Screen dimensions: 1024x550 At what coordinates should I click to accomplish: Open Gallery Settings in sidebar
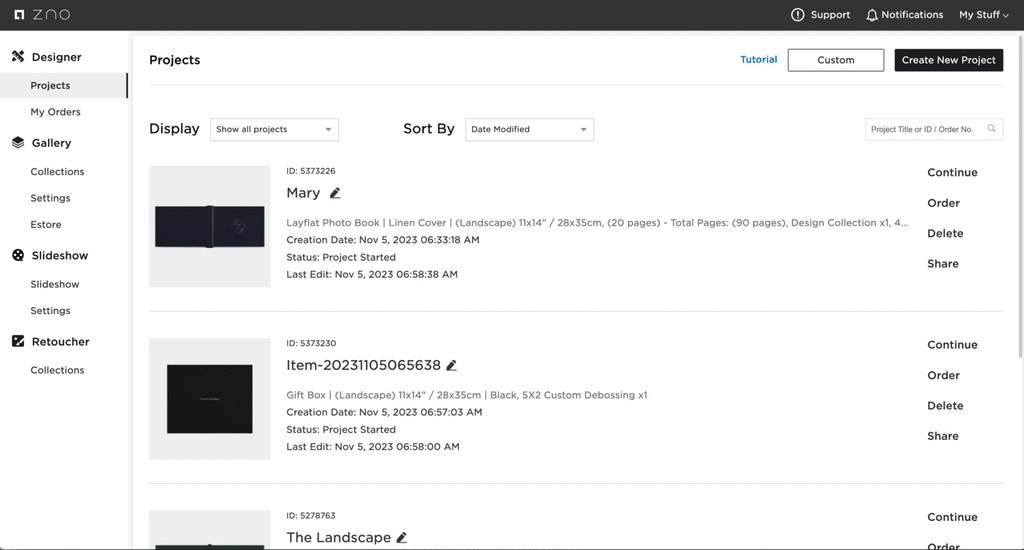(50, 198)
